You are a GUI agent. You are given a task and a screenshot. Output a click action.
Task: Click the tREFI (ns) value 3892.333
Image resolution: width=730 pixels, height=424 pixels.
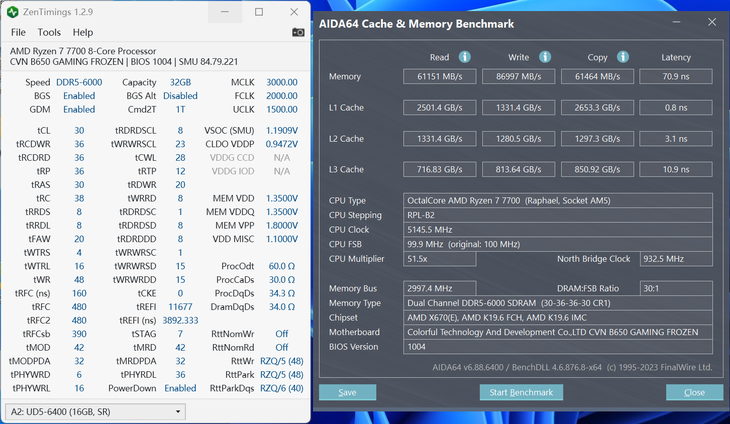180,320
